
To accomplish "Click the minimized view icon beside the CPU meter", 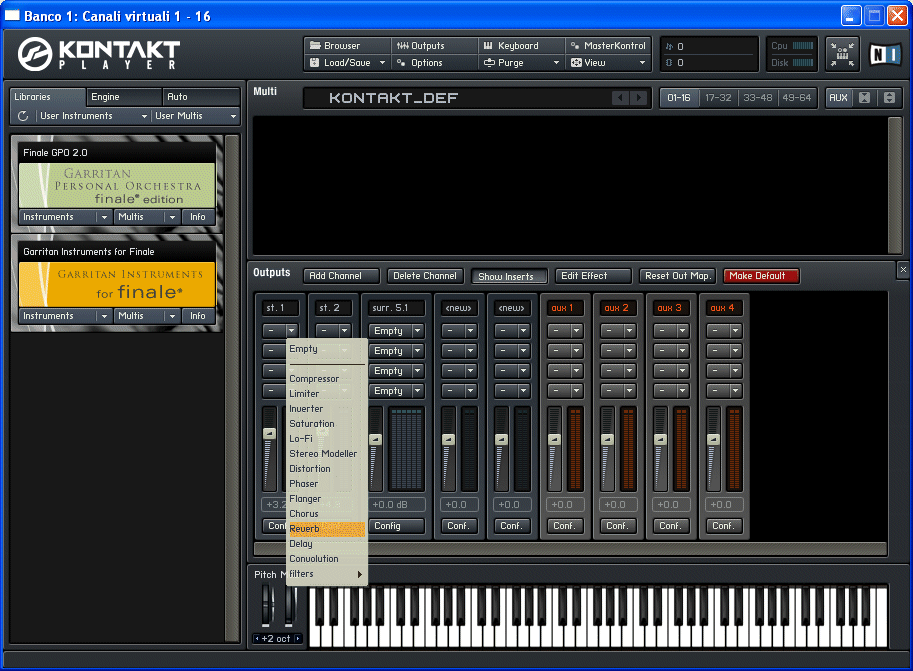I will tap(842, 54).
